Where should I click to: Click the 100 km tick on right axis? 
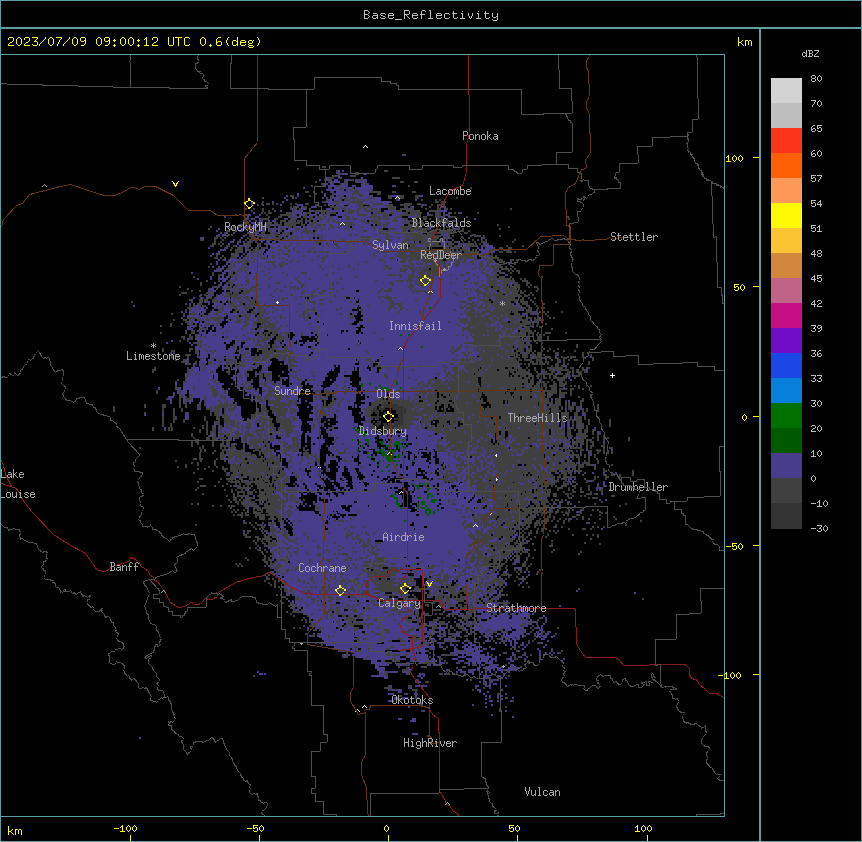tap(734, 158)
